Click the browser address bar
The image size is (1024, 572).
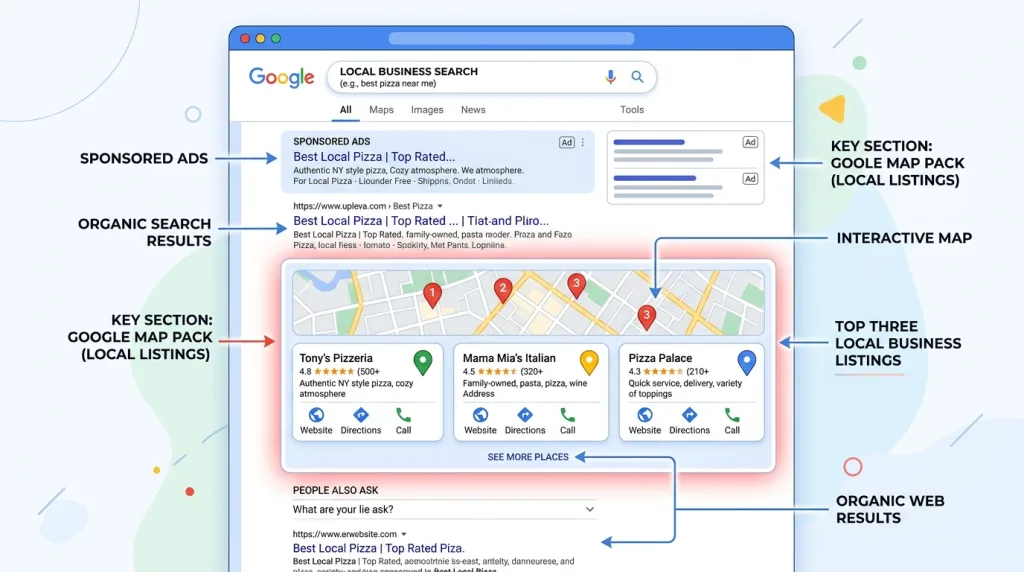click(x=511, y=39)
